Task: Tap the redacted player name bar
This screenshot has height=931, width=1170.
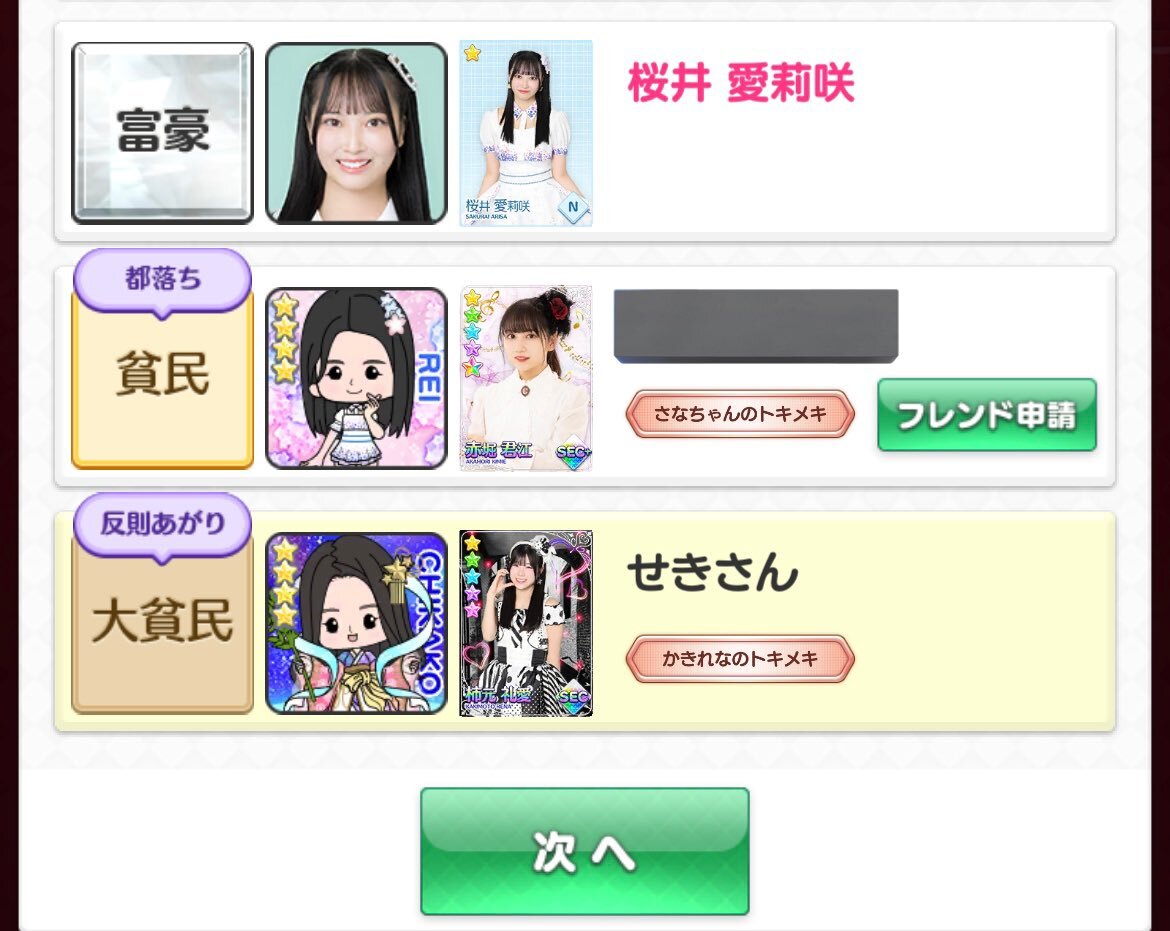Action: click(756, 326)
